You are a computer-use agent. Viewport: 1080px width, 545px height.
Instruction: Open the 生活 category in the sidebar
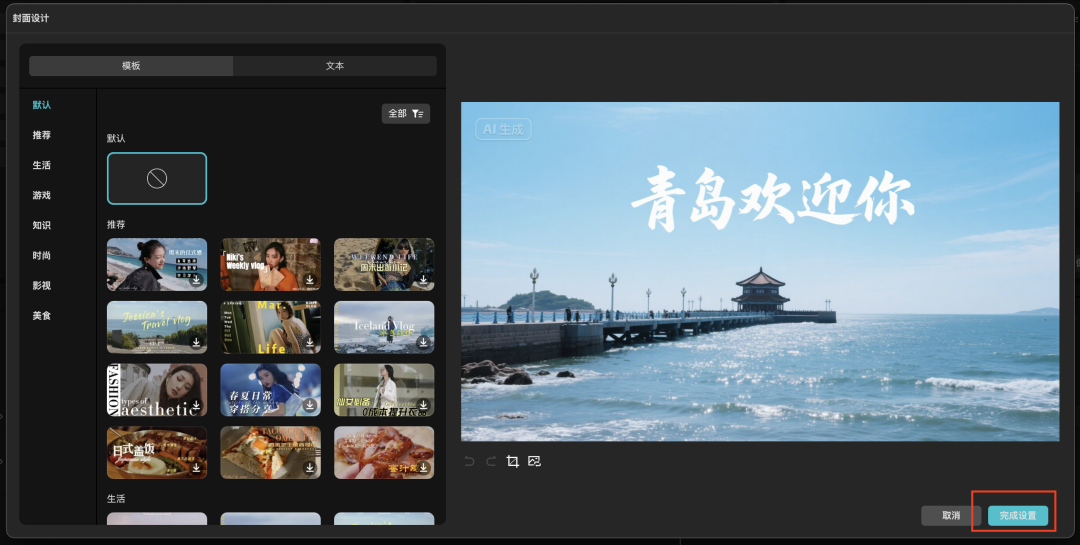tap(41, 165)
